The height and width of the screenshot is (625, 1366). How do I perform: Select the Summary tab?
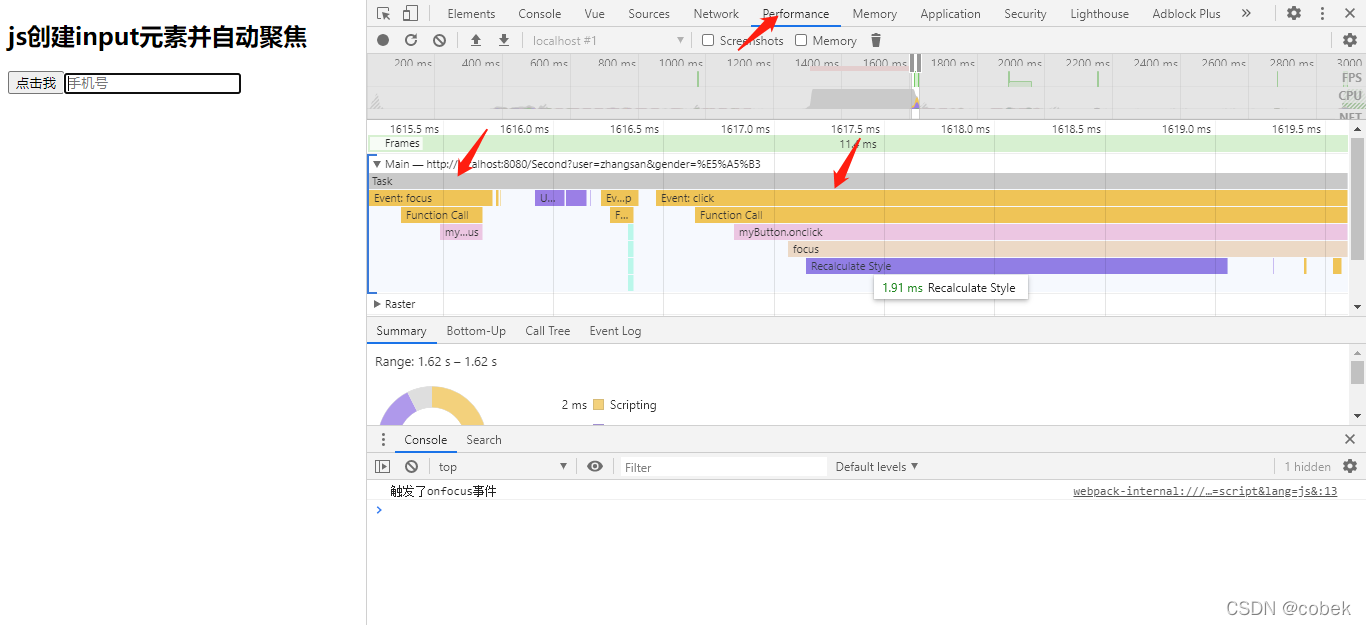[402, 331]
